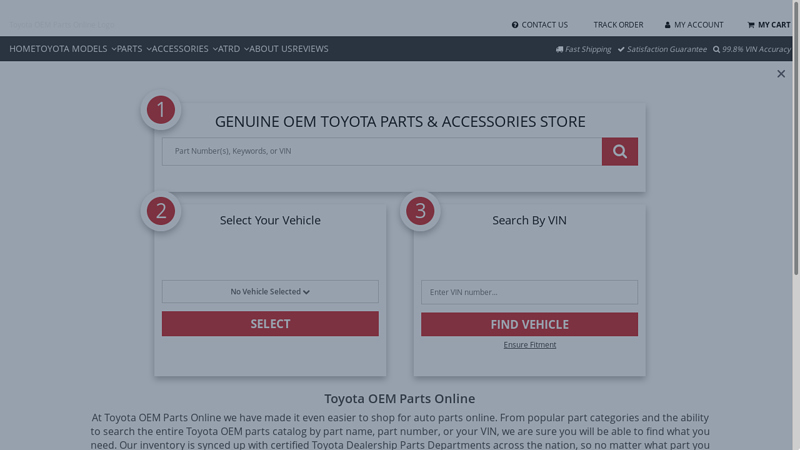The width and height of the screenshot is (800, 450).
Task: Click the FIND VEHICLE button
Action: (529, 324)
